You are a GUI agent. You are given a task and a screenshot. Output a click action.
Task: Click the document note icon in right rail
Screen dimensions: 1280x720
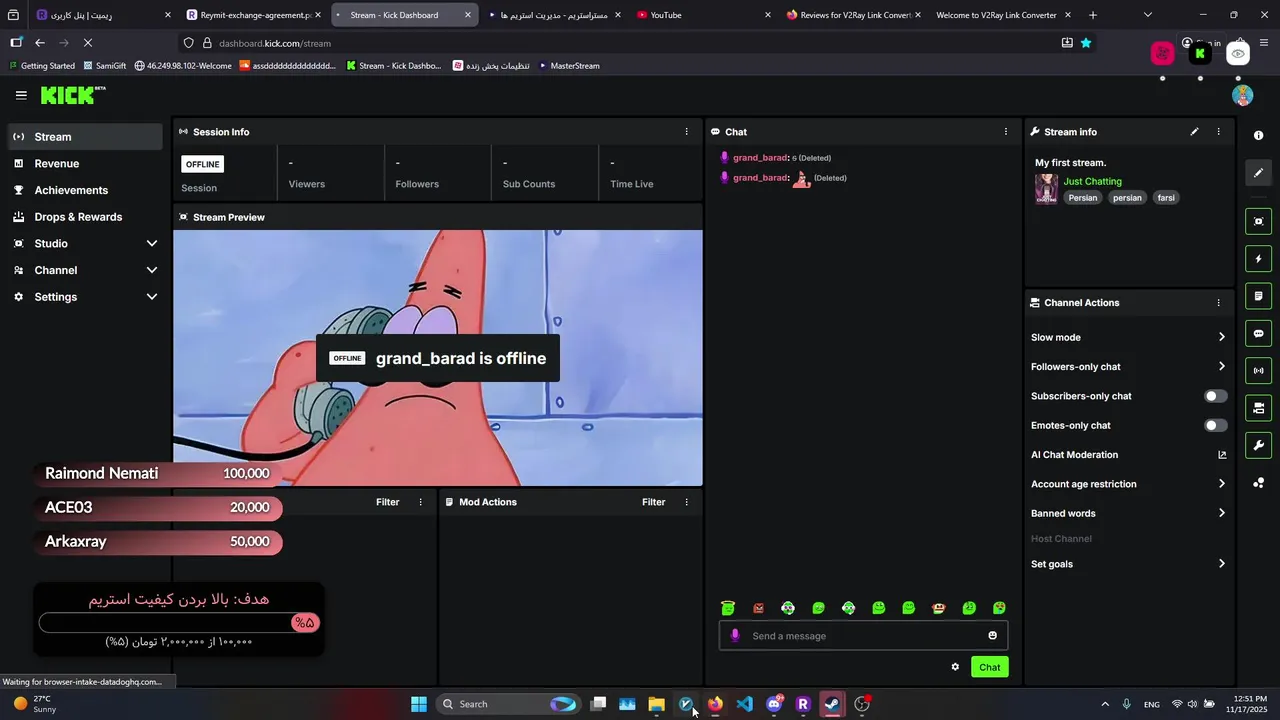pos(1258,296)
